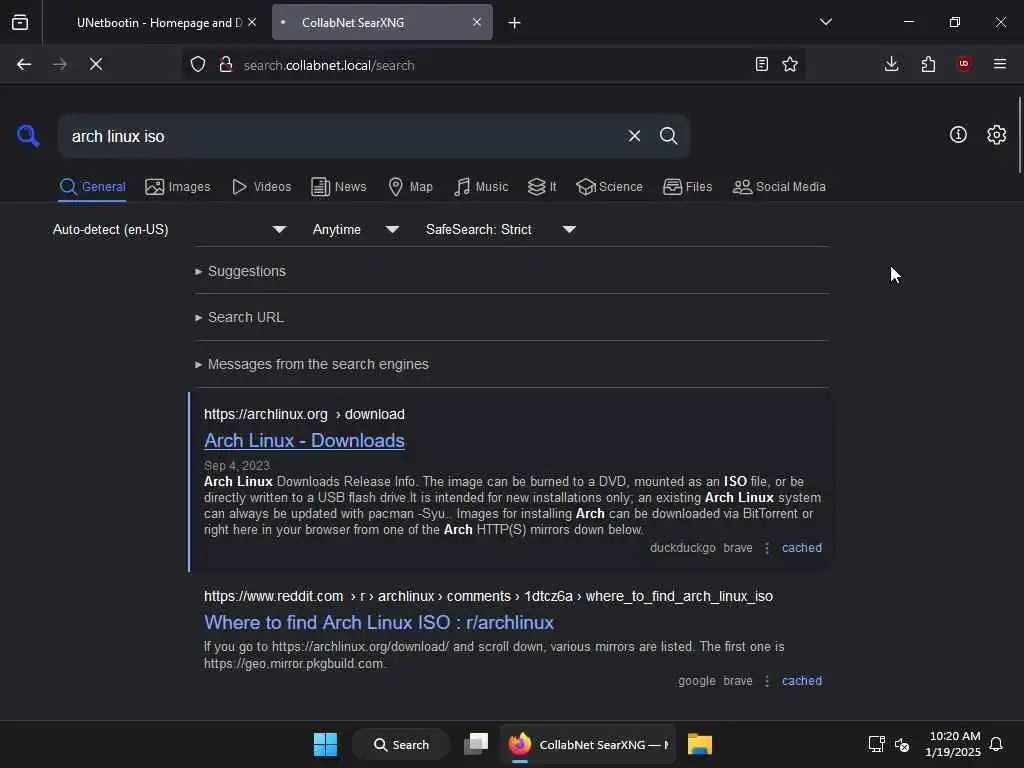Expand the Suggestions section
This screenshot has height=768, width=1024.
click(x=240, y=271)
